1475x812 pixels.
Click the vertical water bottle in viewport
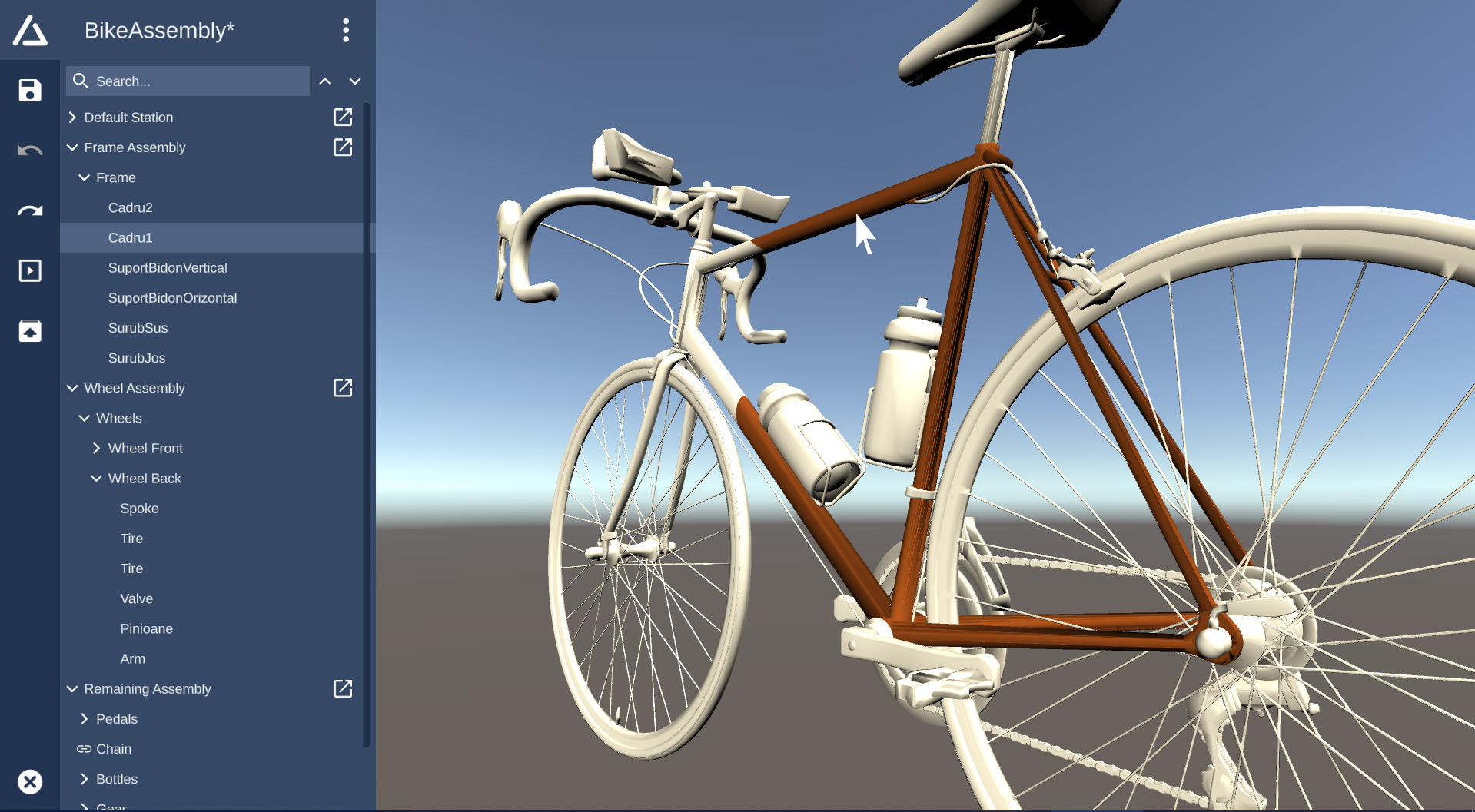coord(899,384)
